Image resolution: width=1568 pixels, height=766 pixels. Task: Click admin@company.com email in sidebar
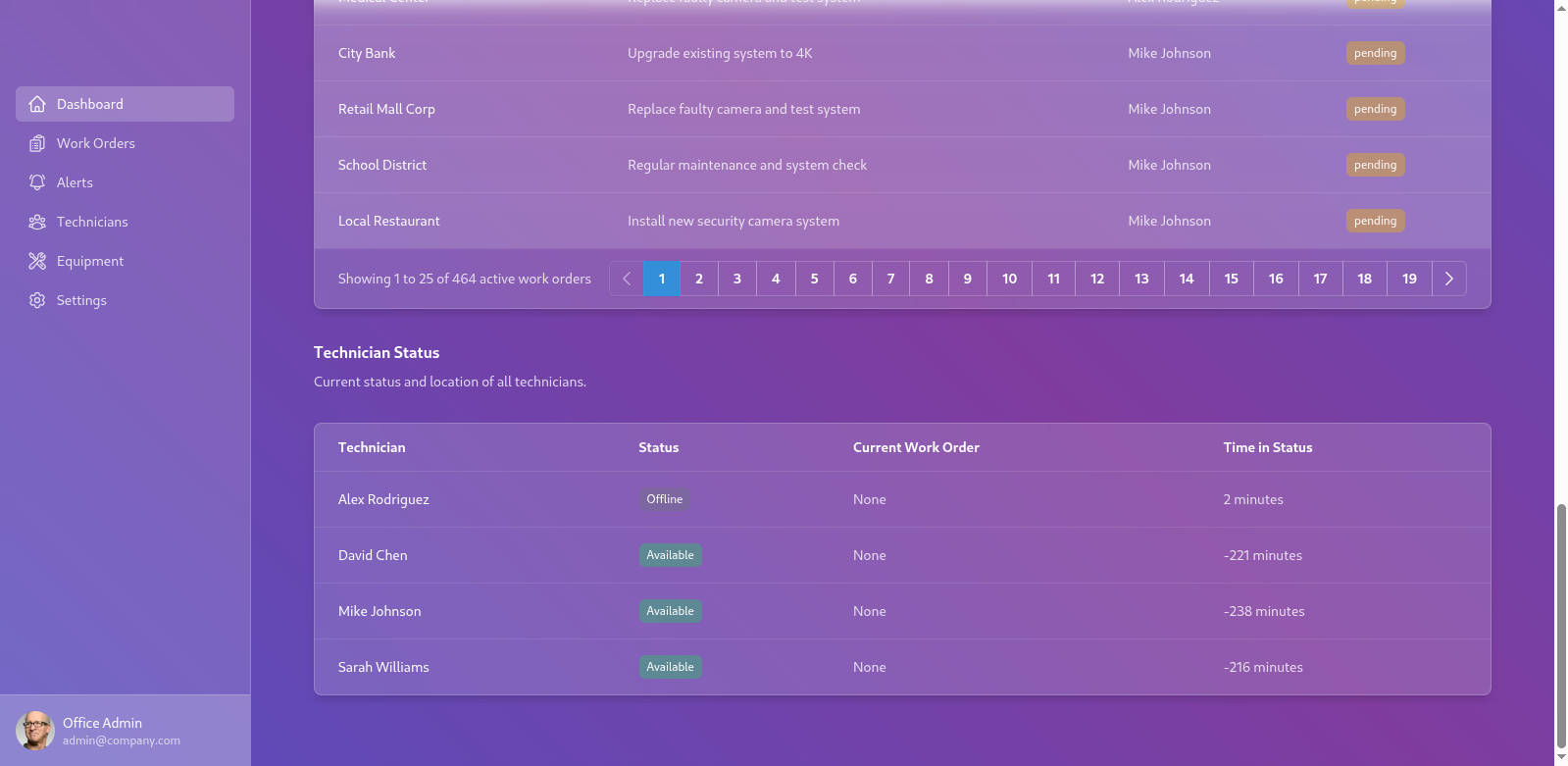(x=122, y=740)
